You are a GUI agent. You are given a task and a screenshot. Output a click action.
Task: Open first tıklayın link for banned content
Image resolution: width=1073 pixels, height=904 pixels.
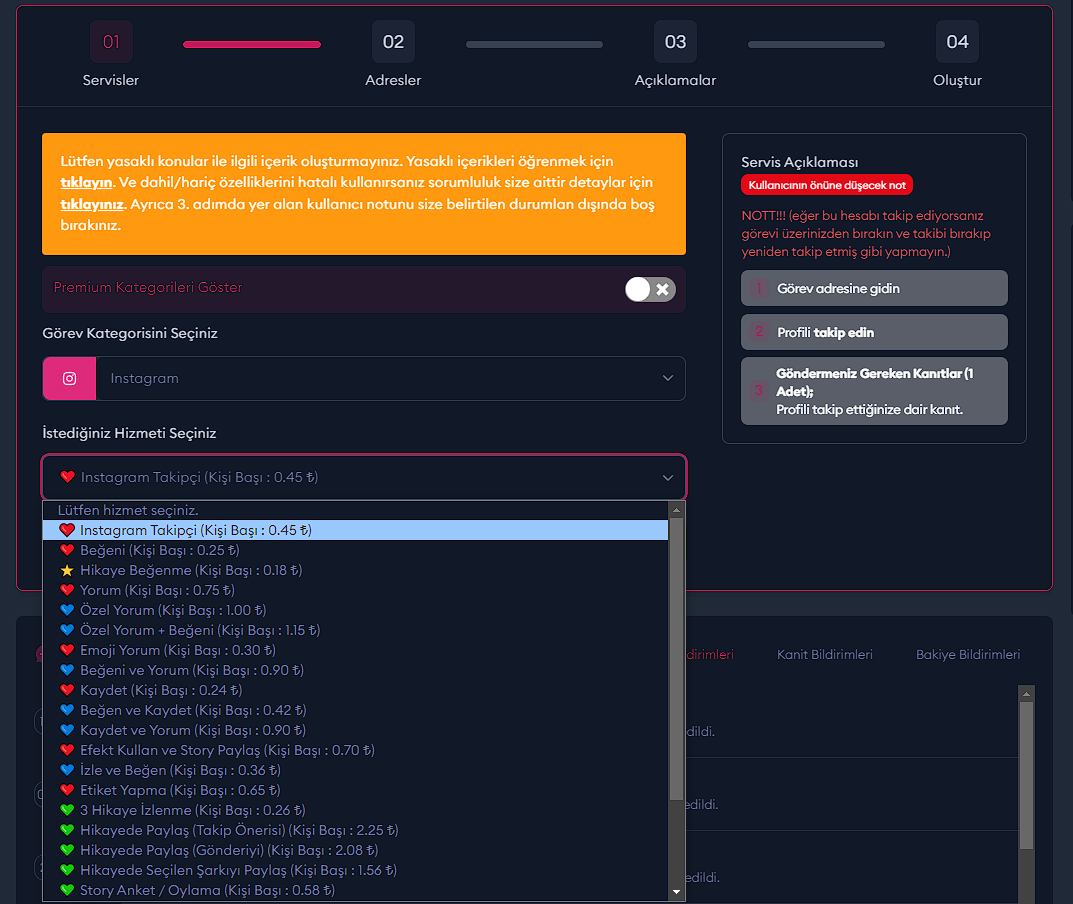[86, 183]
